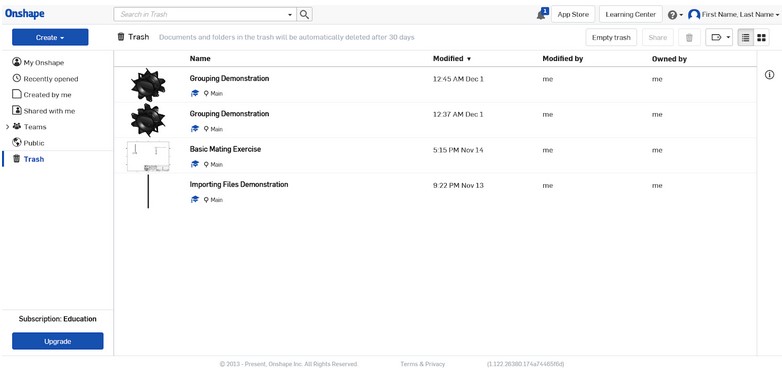Viewport: 782px width, 372px height.
Task: Select Shared with me filter
Action: 49,111
